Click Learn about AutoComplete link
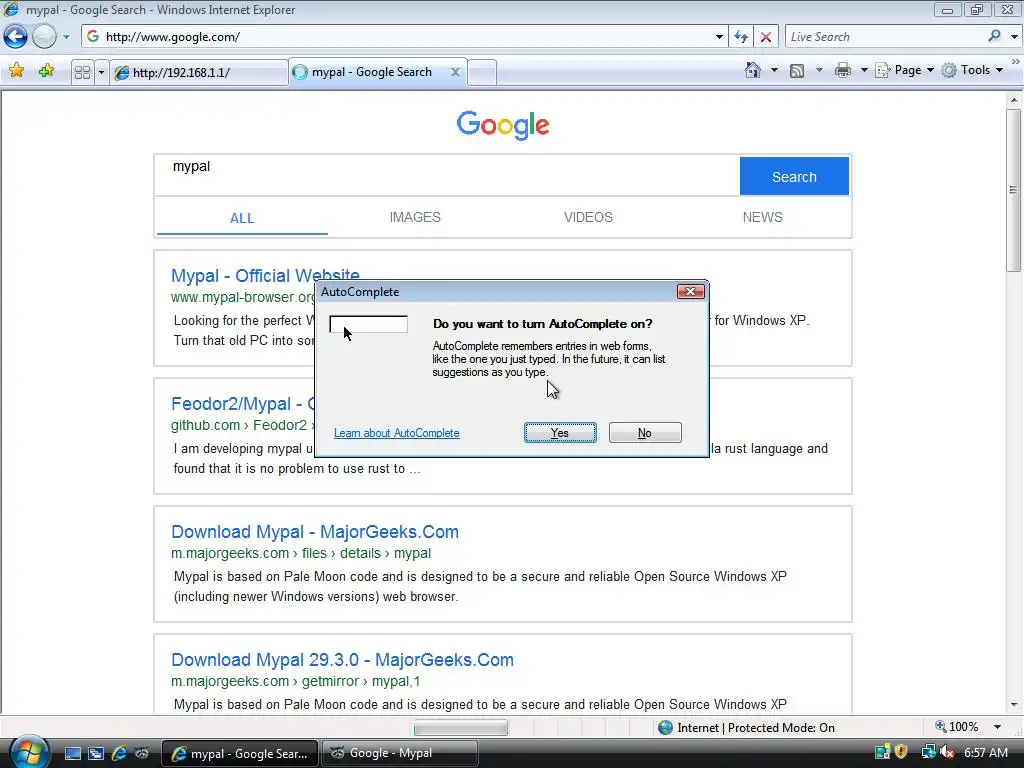This screenshot has height=768, width=1024. click(x=396, y=433)
